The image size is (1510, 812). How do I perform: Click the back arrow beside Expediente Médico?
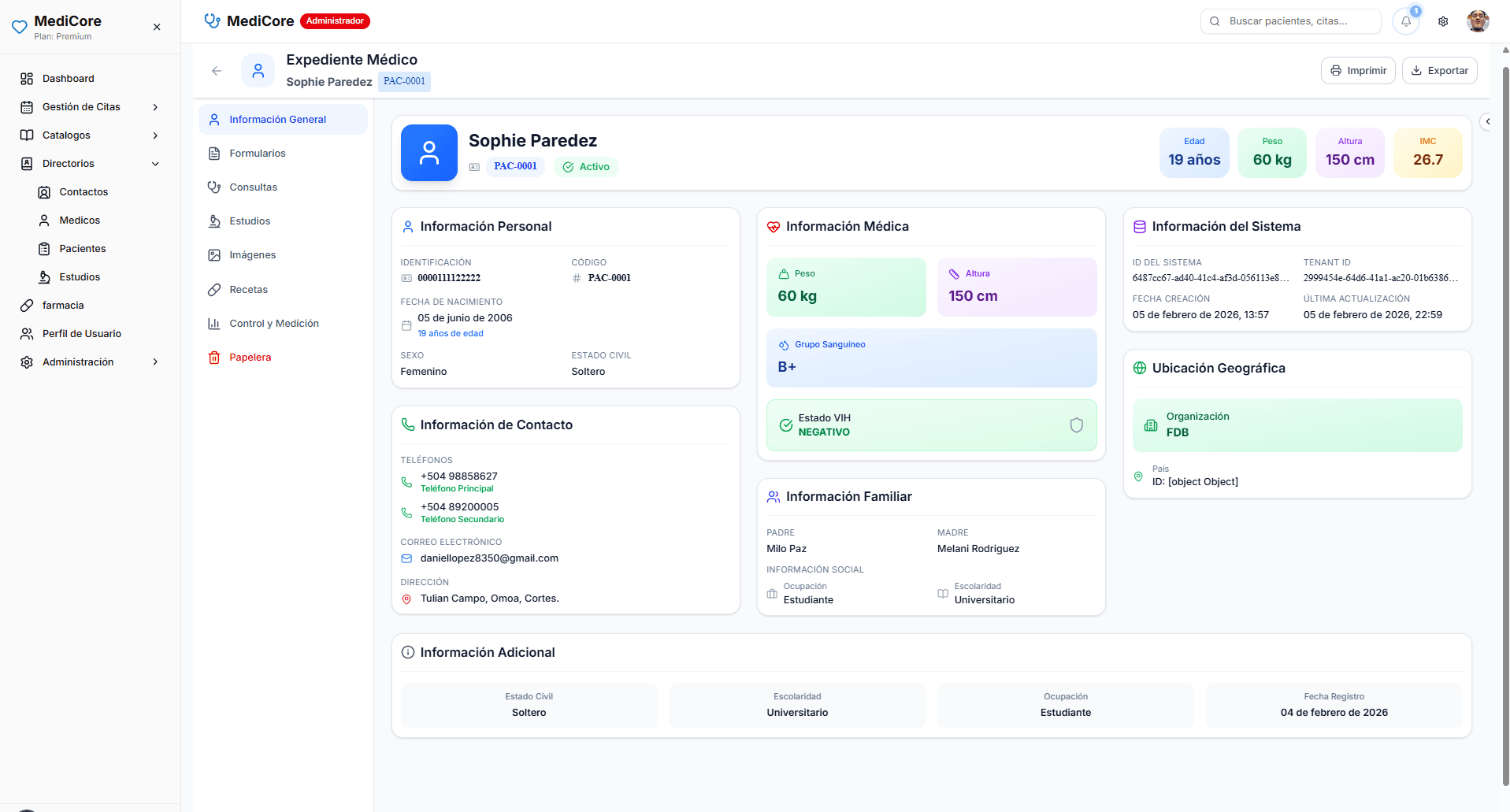(x=217, y=71)
